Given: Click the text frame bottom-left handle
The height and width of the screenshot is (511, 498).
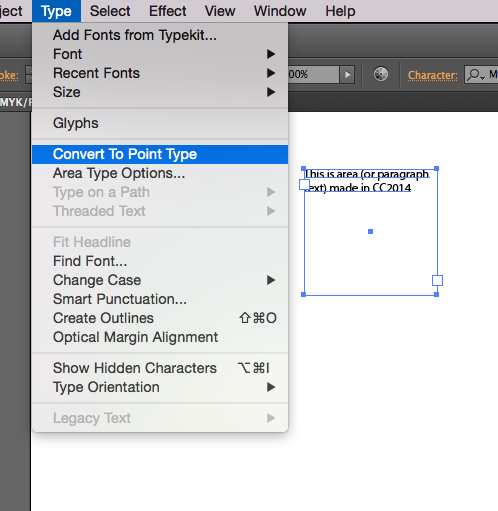Looking at the screenshot, I should (303, 294).
